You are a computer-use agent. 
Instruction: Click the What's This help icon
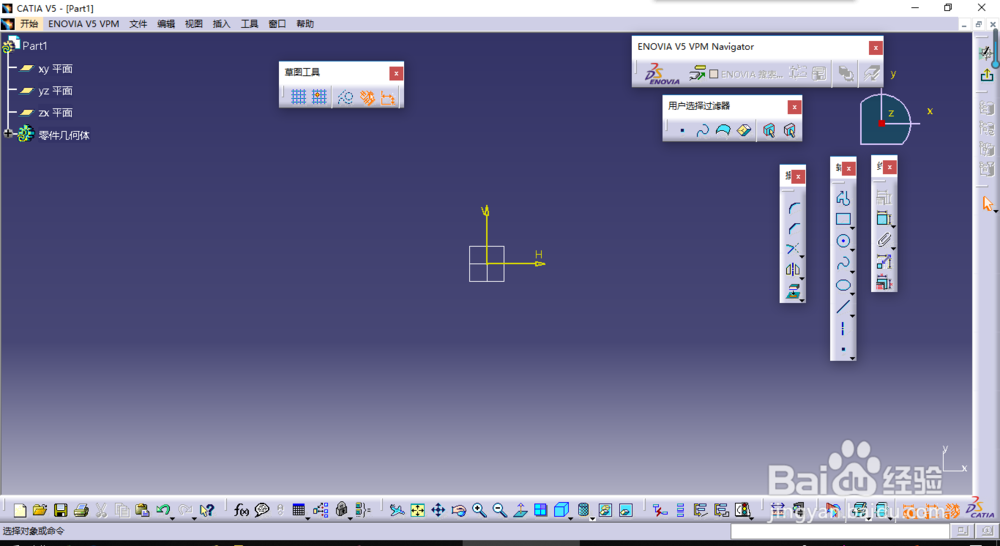pos(207,510)
